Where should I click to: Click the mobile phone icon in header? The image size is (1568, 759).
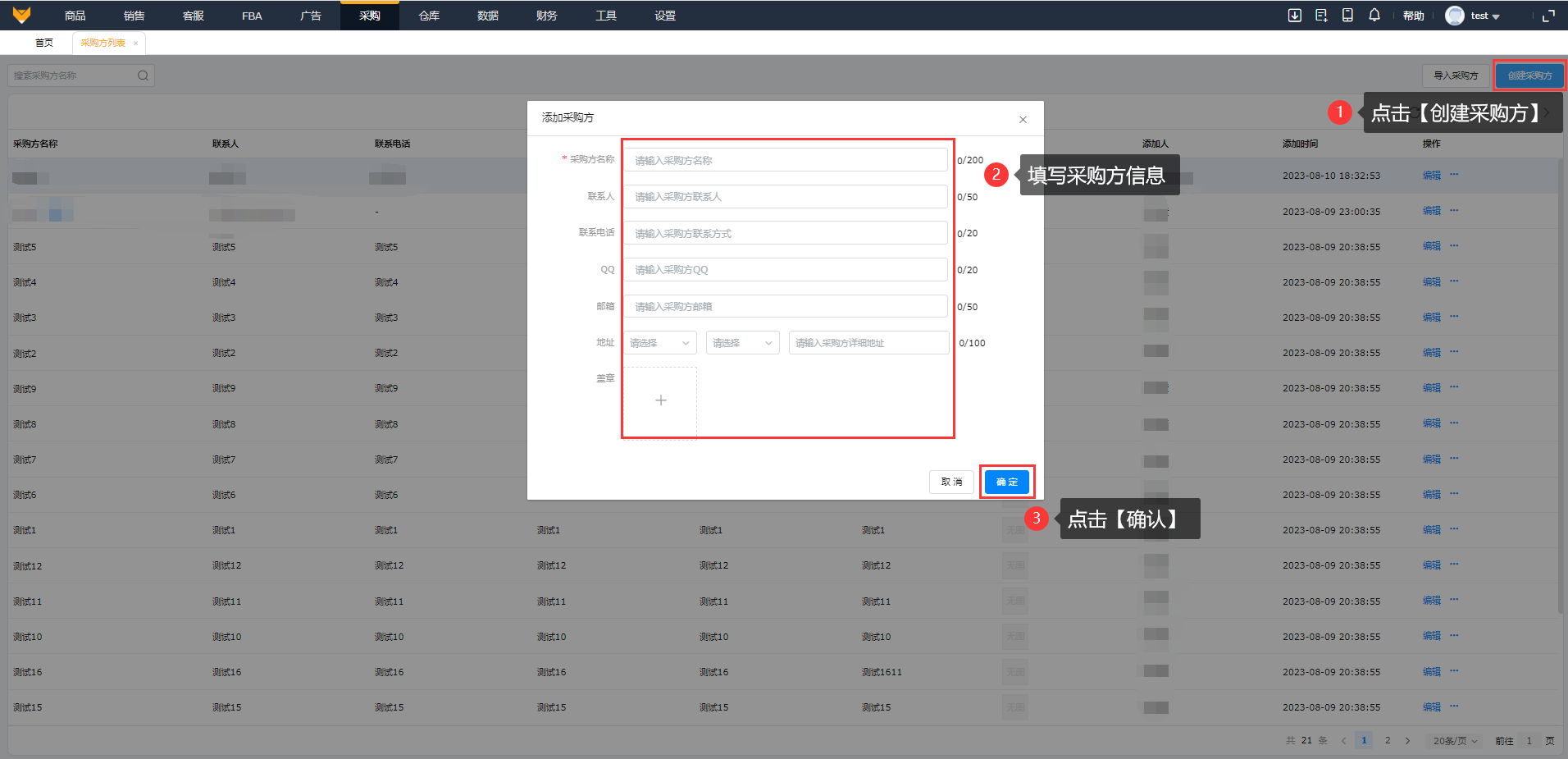[x=1347, y=16]
